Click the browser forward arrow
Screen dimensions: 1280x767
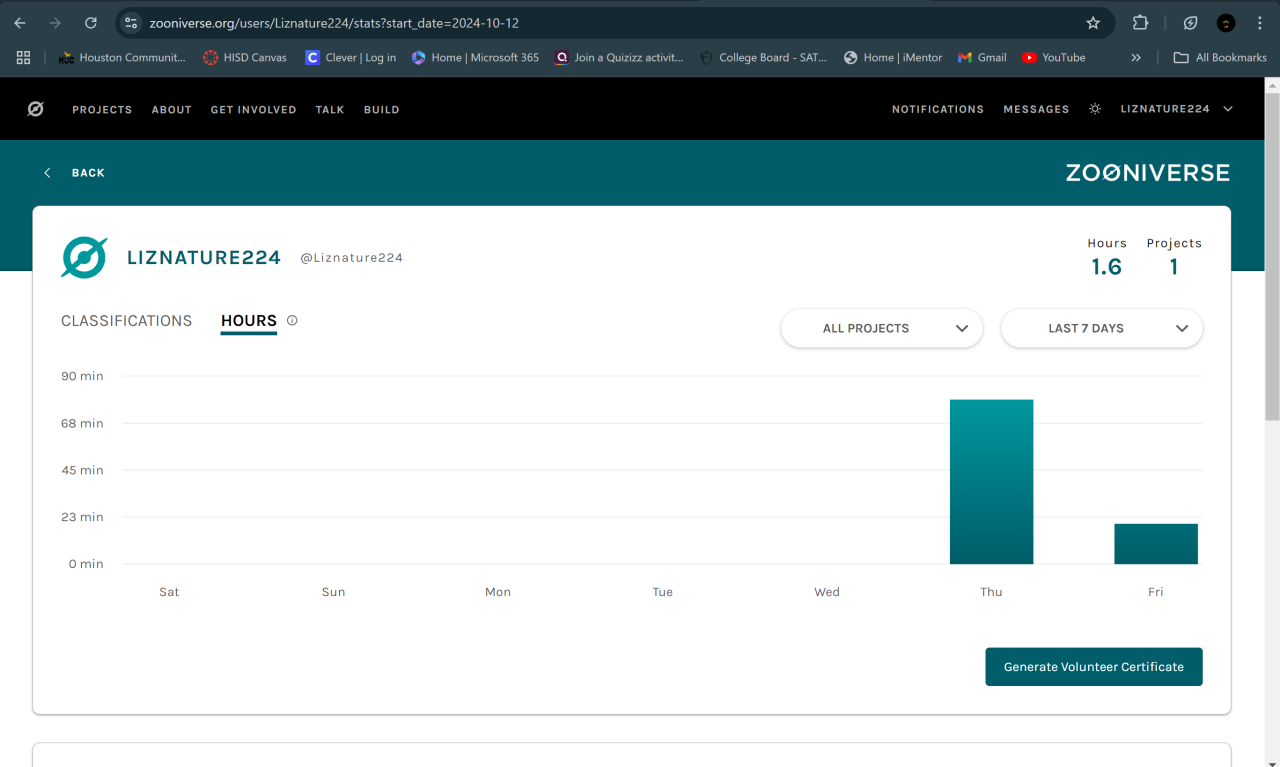point(55,23)
